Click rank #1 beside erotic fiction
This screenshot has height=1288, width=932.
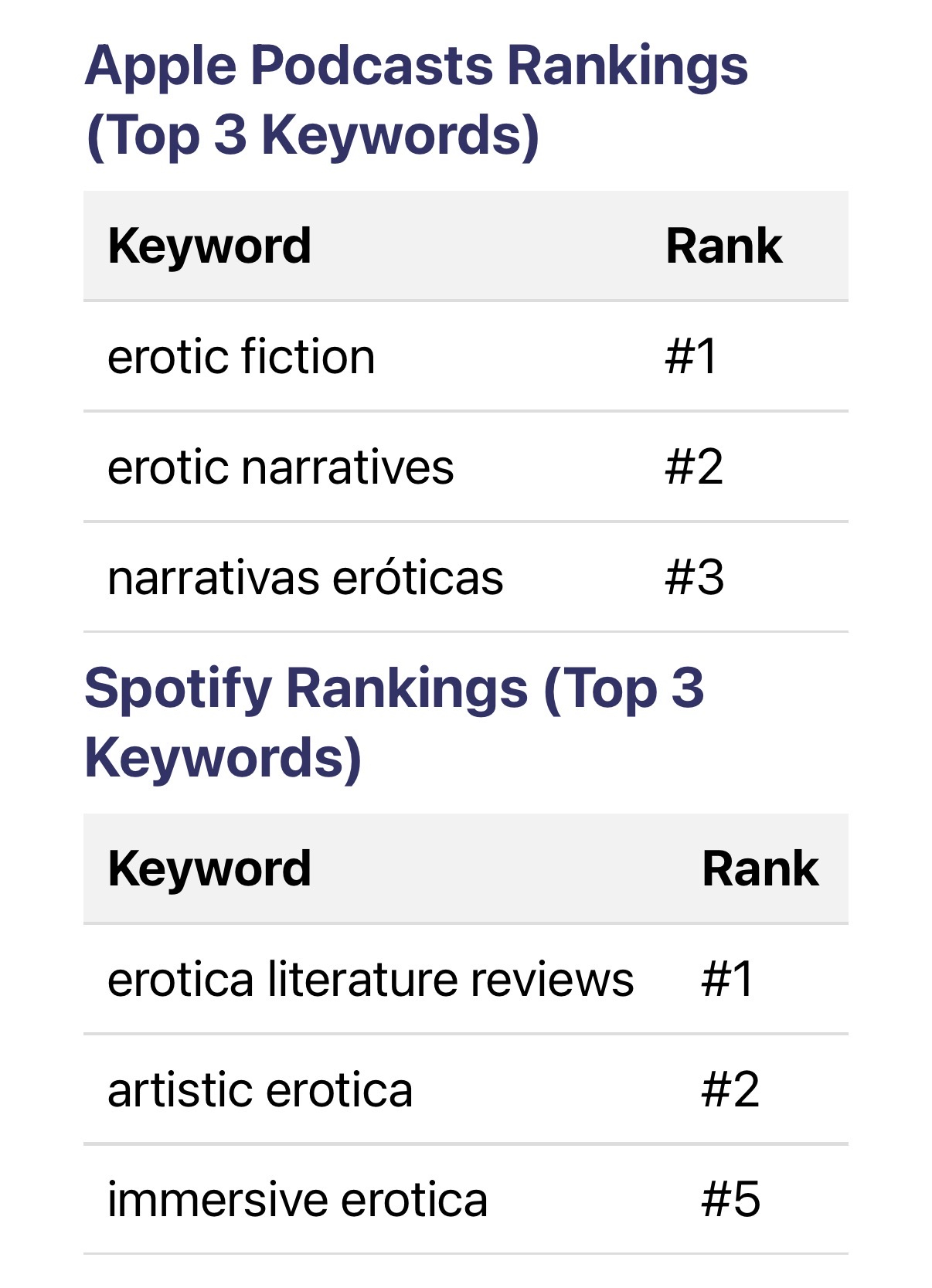coord(691,357)
